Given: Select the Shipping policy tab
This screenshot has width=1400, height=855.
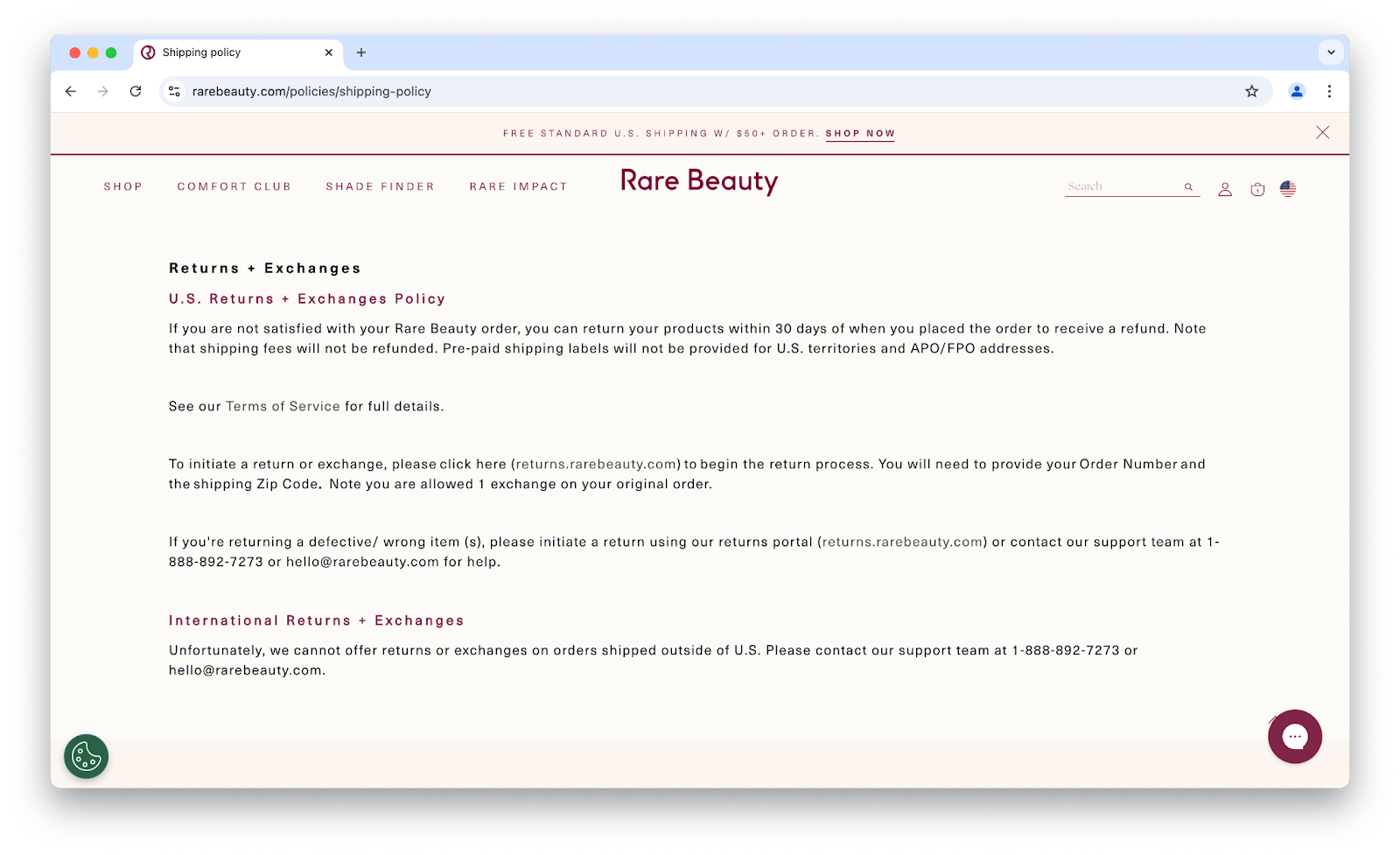Looking at the screenshot, I should coord(238,53).
